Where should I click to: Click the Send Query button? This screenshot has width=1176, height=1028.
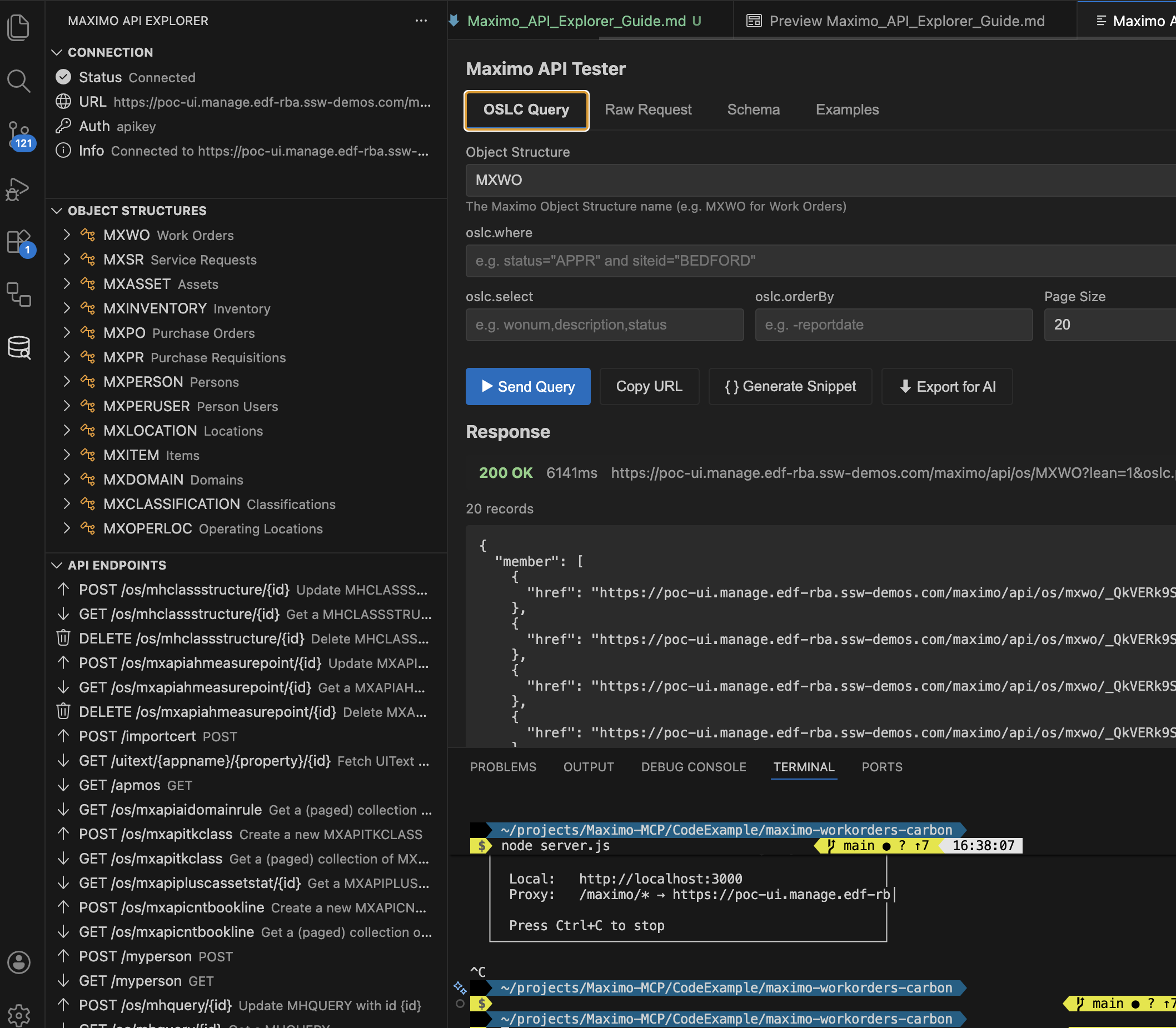(528, 387)
